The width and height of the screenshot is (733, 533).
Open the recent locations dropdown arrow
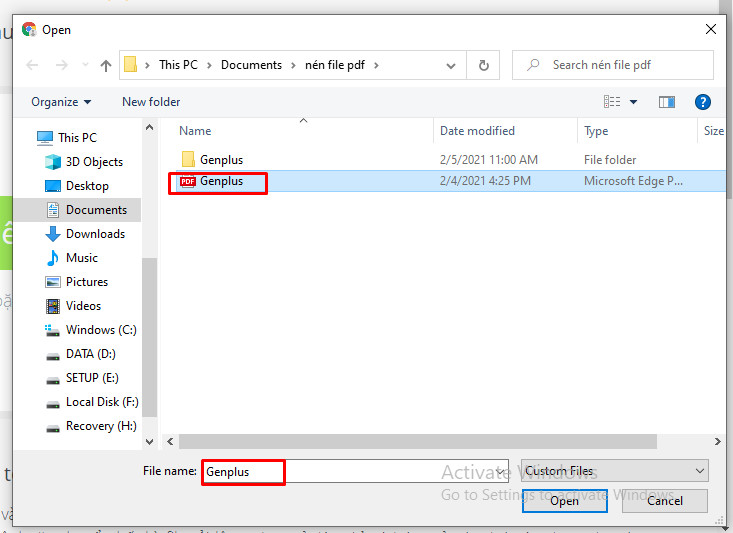point(85,65)
